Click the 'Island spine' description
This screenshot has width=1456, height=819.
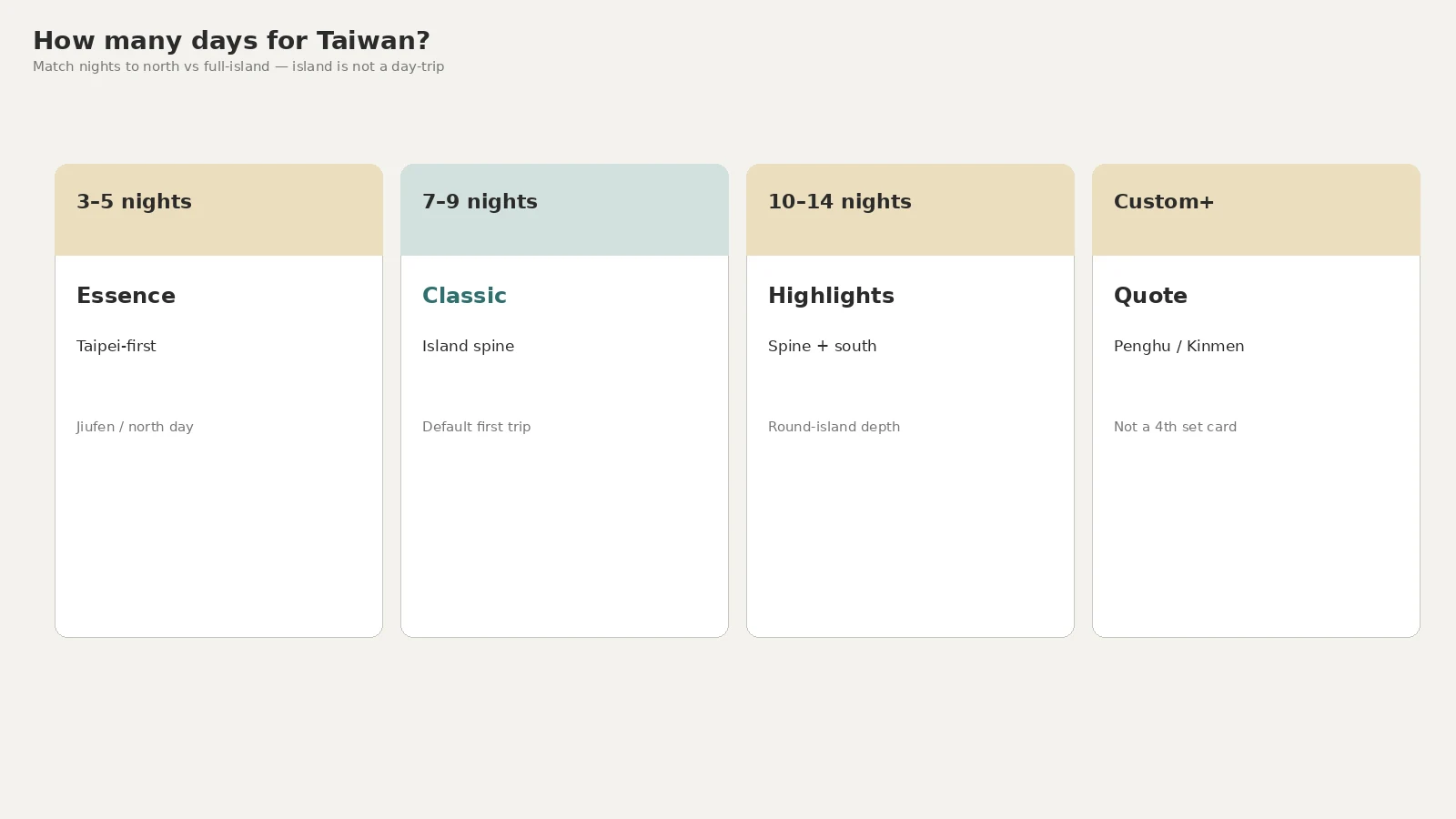pos(468,346)
